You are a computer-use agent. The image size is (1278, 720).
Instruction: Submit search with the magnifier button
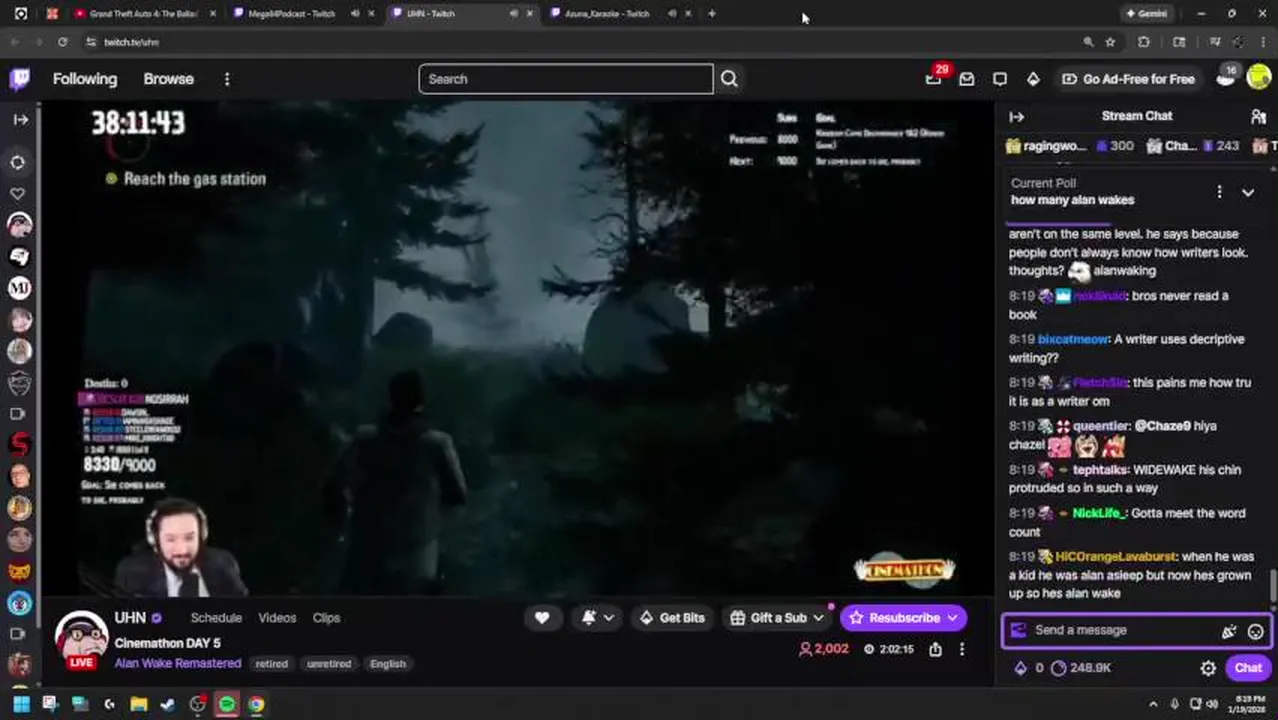pos(729,79)
